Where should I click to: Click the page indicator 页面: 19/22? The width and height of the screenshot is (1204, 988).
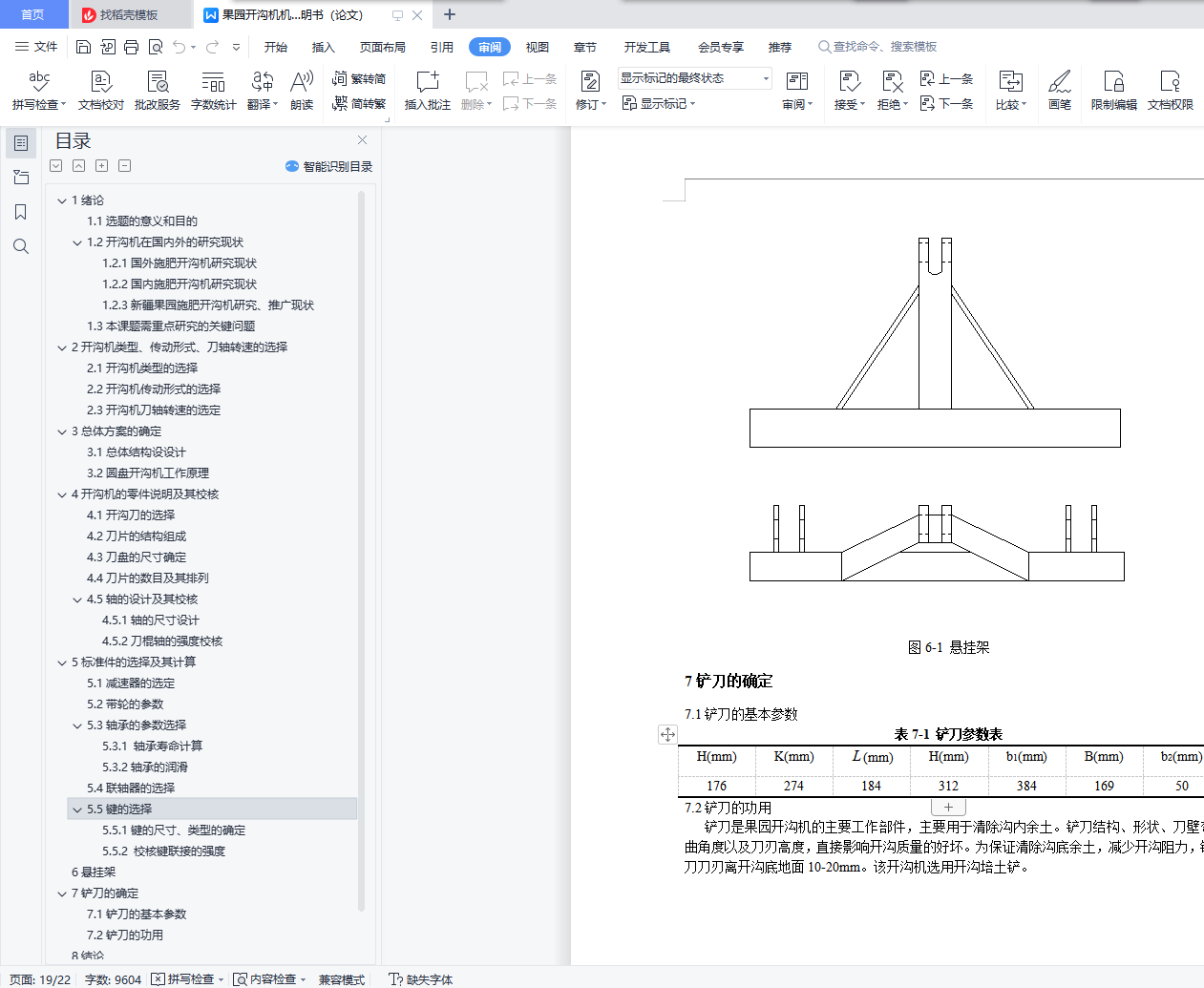(x=40, y=979)
